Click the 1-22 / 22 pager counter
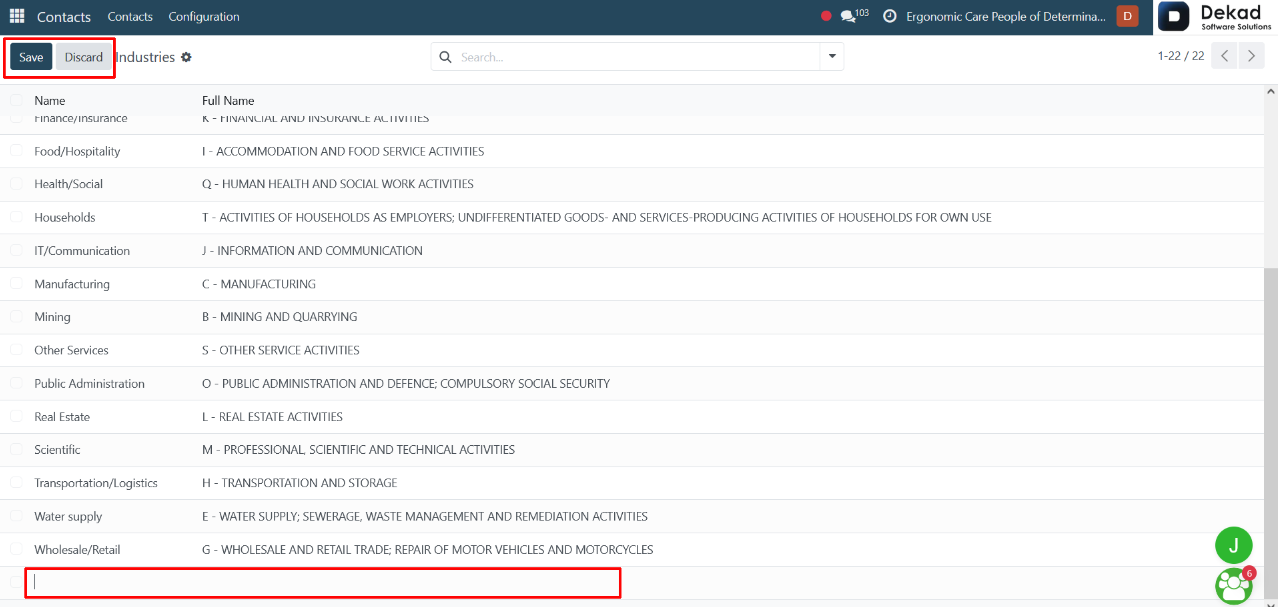Viewport: 1278px width, 607px height. [x=1180, y=56]
